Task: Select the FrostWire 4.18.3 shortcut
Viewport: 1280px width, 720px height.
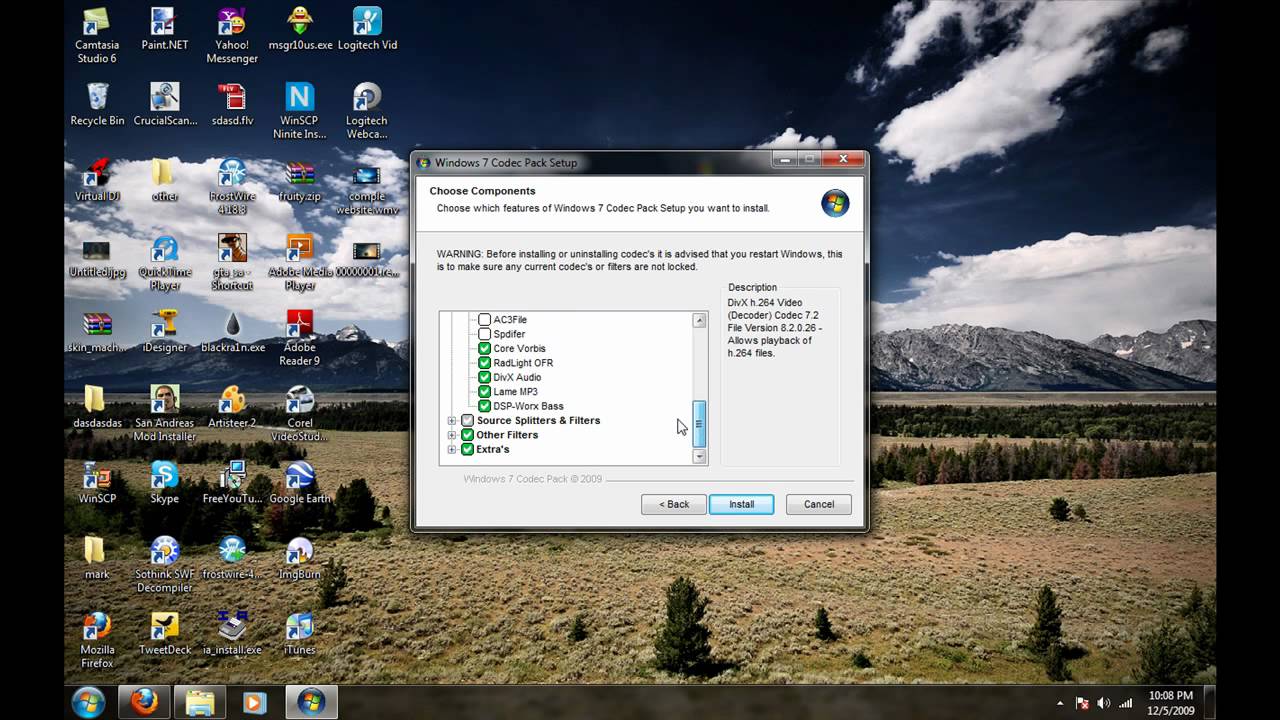Action: pos(232,187)
